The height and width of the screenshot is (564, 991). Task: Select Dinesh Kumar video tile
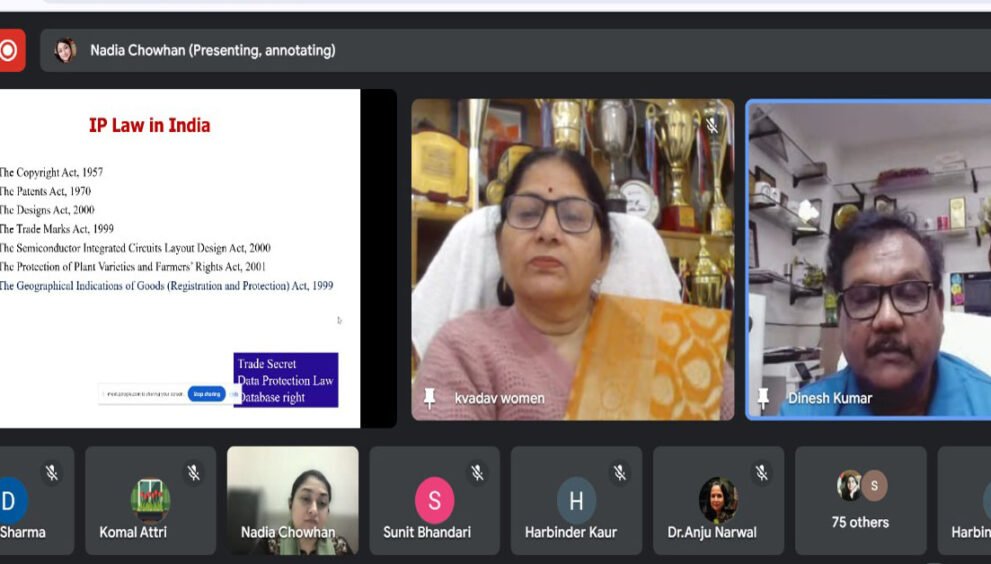pyautogui.click(x=868, y=259)
